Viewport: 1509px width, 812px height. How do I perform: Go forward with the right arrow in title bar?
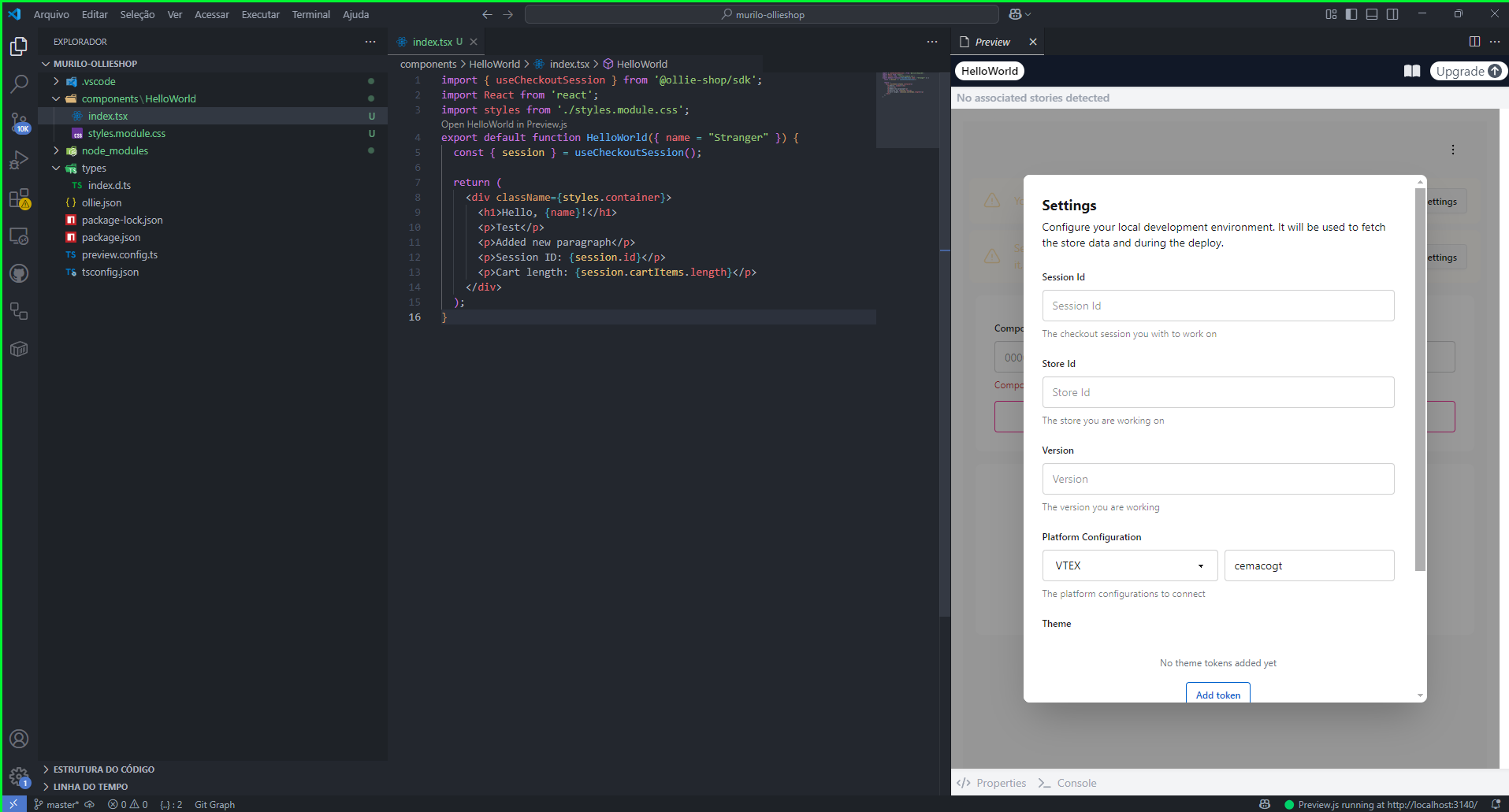pyautogui.click(x=507, y=14)
